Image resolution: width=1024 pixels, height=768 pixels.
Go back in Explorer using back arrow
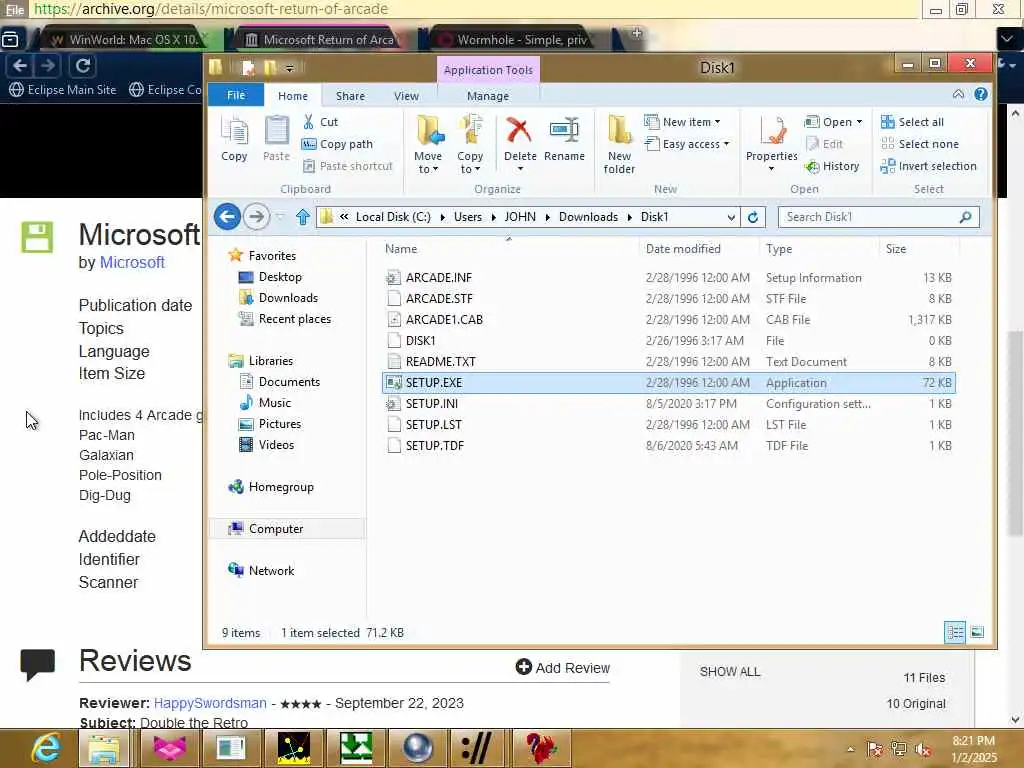[x=227, y=217]
